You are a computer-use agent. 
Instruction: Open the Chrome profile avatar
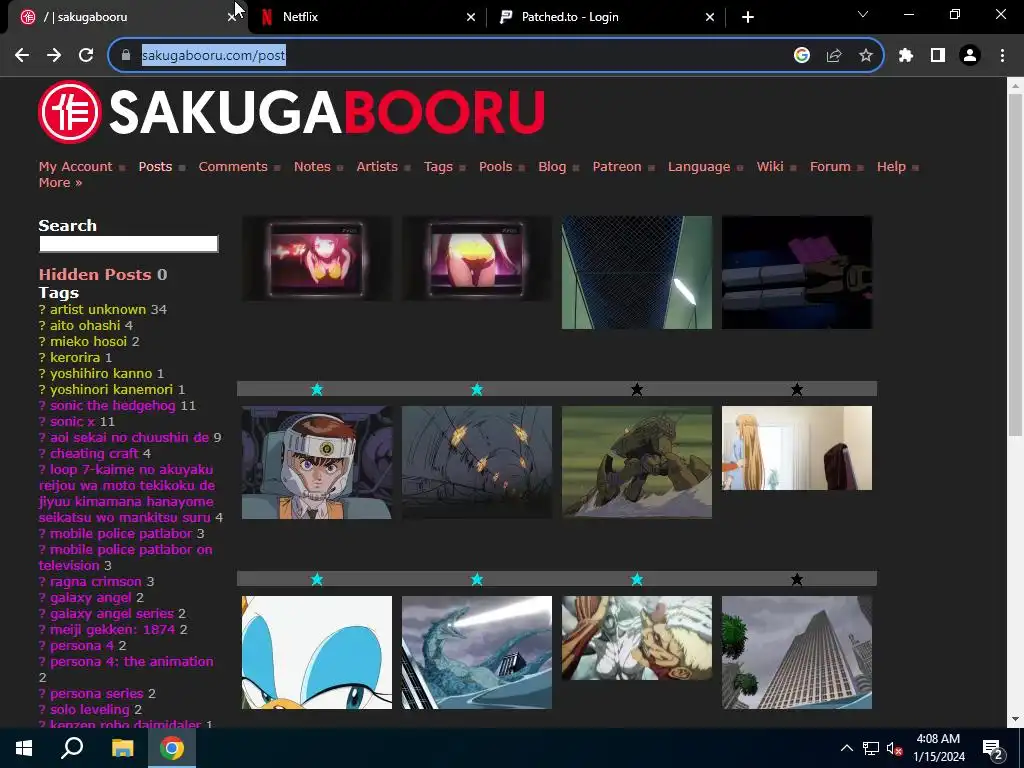970,56
